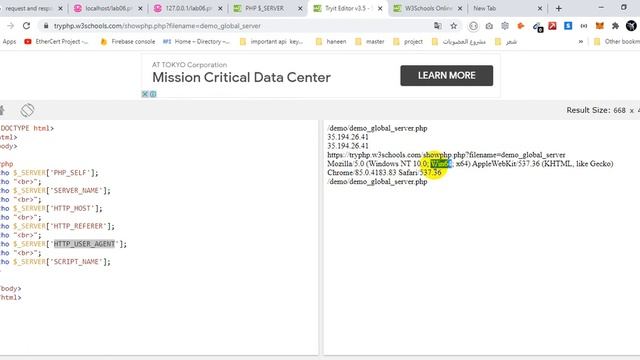Expand the Other bookmarks folder
This screenshot has height=360, width=640.
[617, 42]
